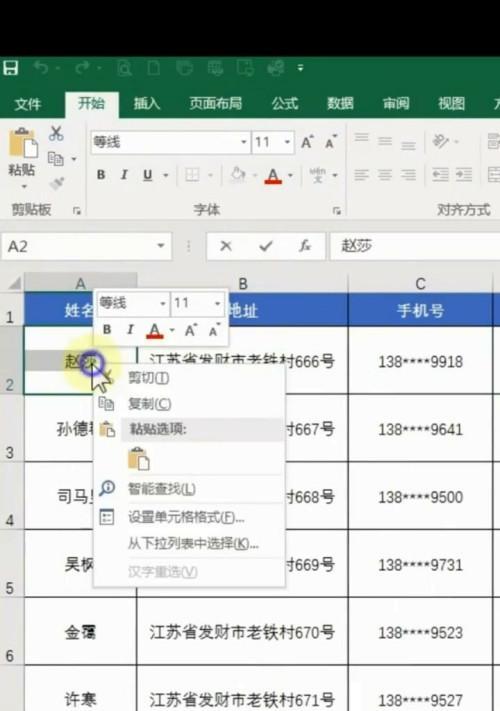Click the Cut scissors icon in ribbon
The width and height of the screenshot is (500, 711).
coord(56,133)
